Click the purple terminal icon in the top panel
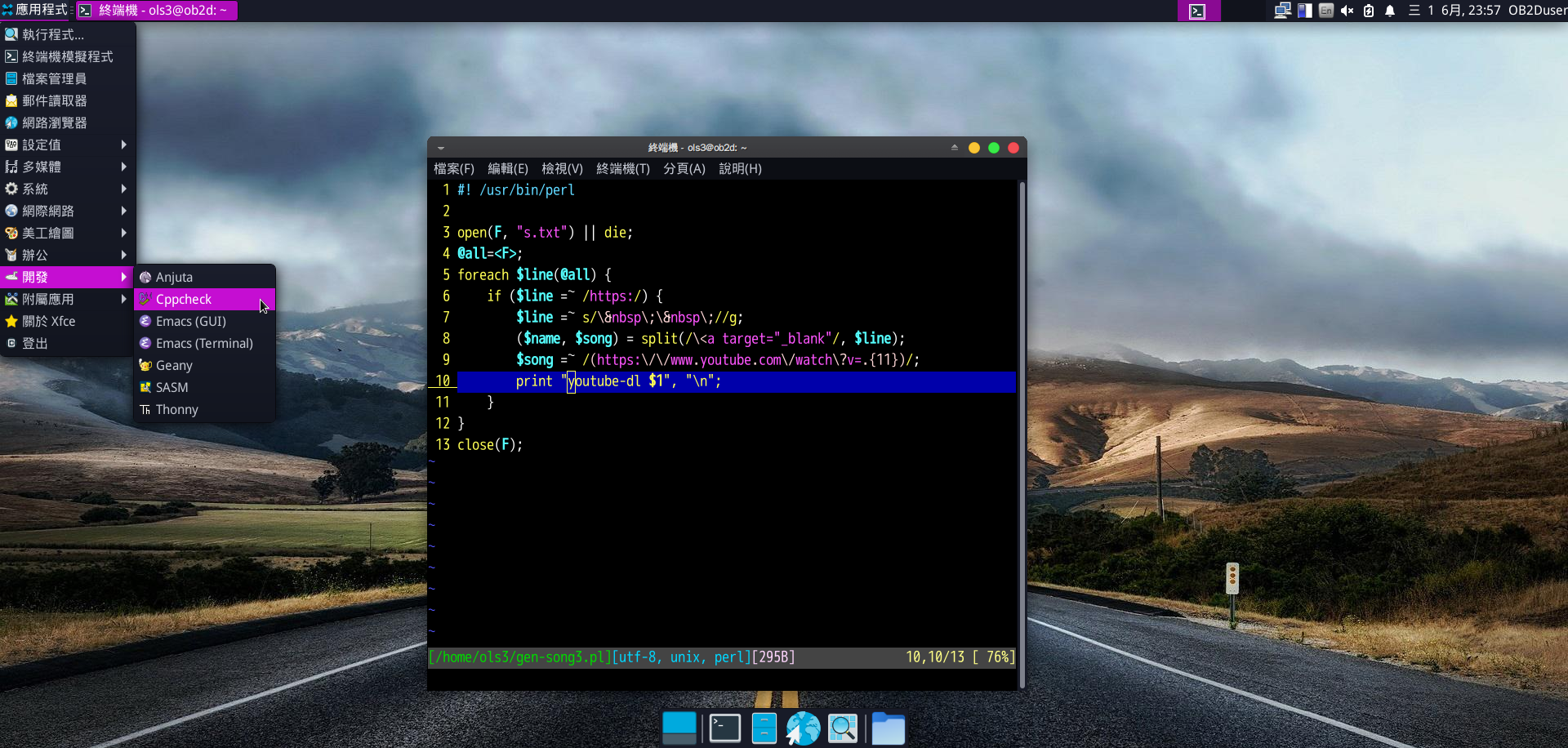The height and width of the screenshot is (748, 1568). (x=1198, y=11)
